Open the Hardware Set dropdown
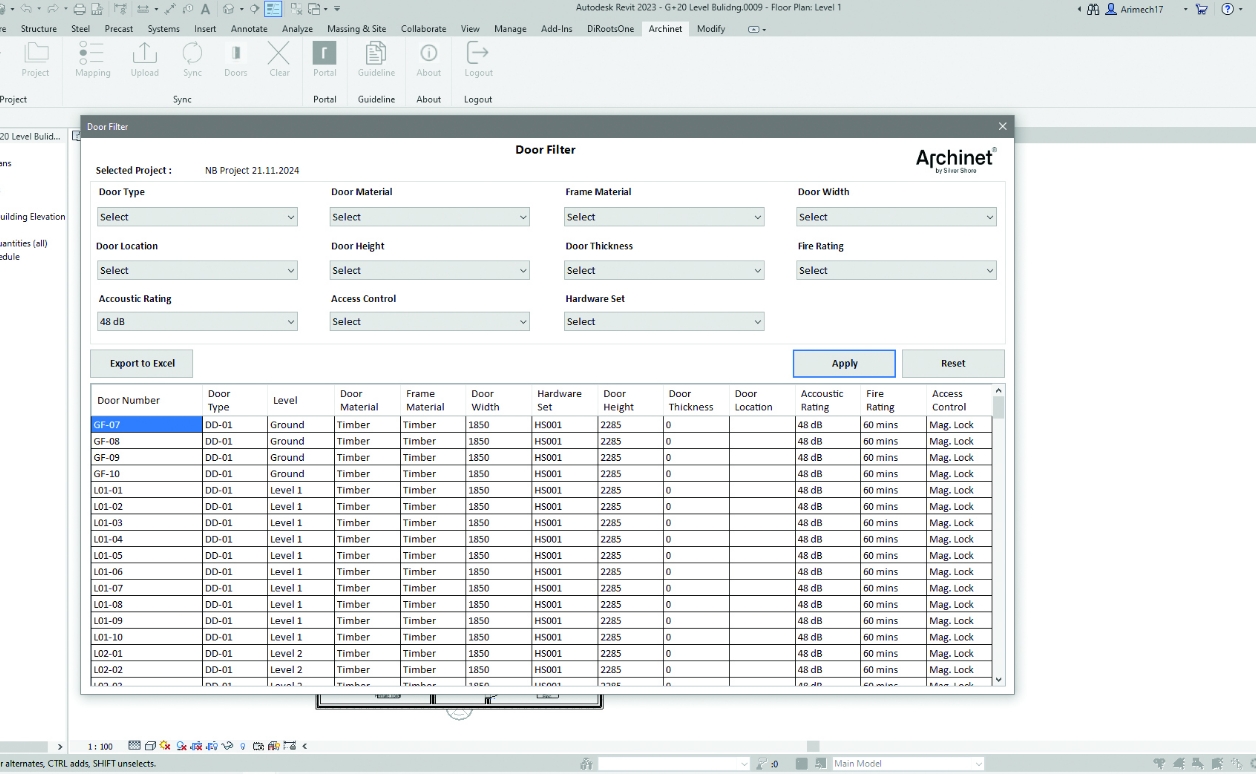 click(x=664, y=322)
